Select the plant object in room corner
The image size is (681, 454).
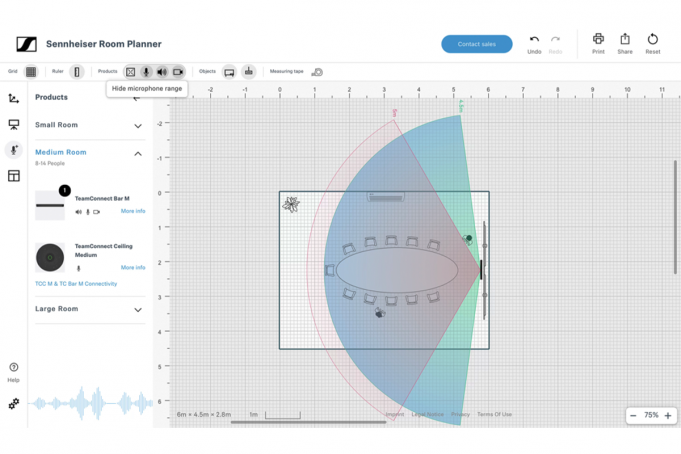point(291,204)
